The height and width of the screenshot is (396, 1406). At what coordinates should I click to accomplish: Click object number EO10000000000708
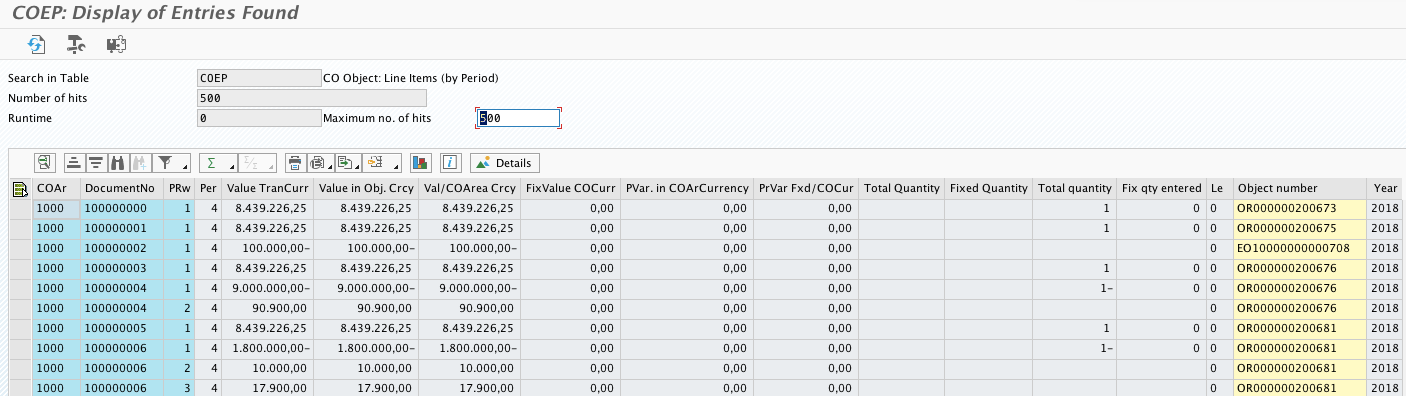(1299, 248)
